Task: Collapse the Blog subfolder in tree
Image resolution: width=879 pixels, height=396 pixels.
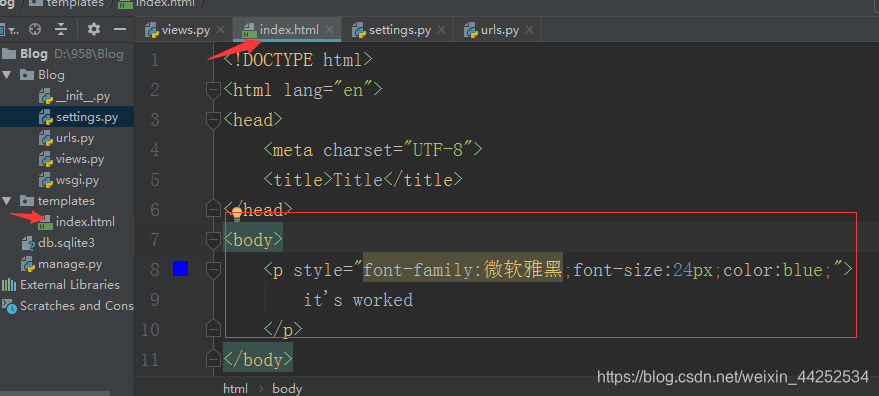Action: click(7, 75)
